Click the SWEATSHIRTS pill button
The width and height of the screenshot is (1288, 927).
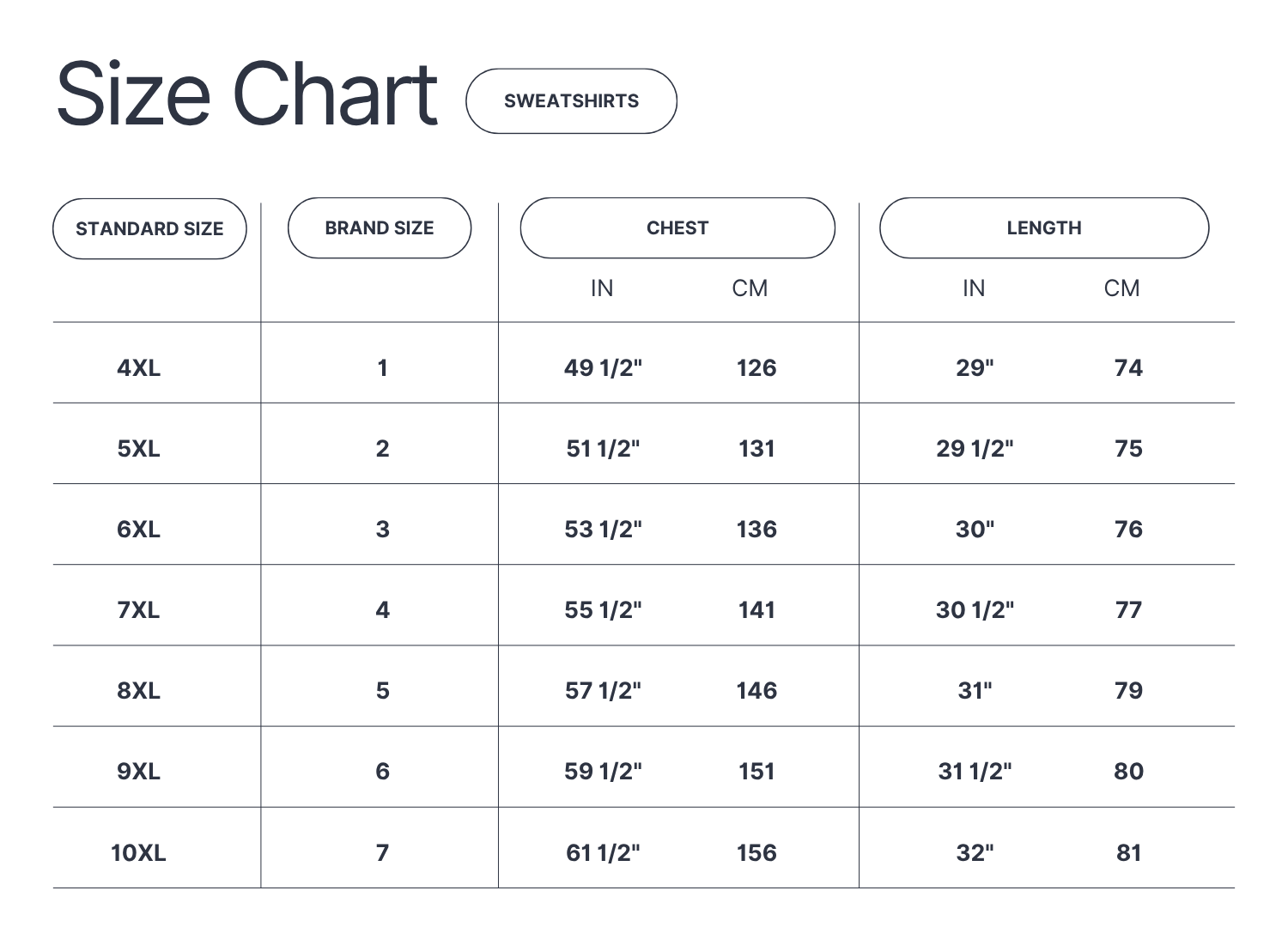coord(571,101)
